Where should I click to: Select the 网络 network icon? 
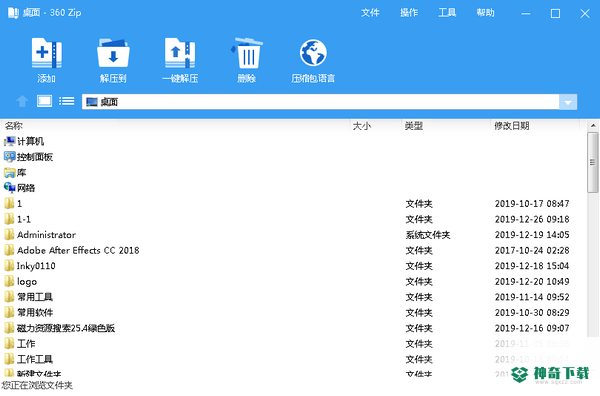click(9, 188)
